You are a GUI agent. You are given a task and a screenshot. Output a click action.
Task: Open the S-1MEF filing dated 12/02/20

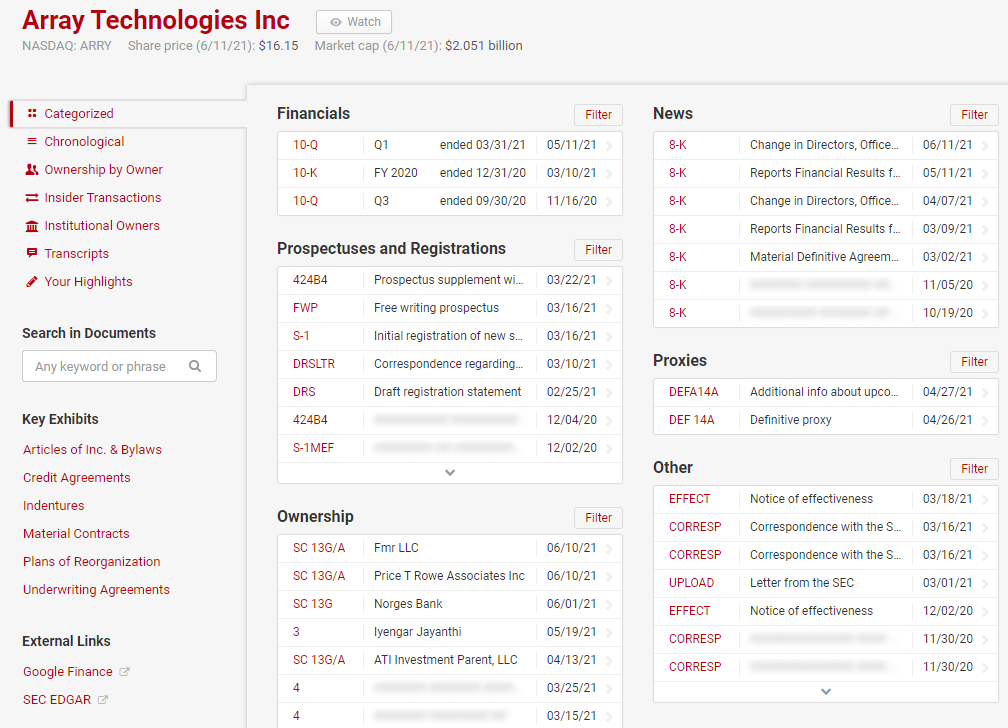(450, 448)
